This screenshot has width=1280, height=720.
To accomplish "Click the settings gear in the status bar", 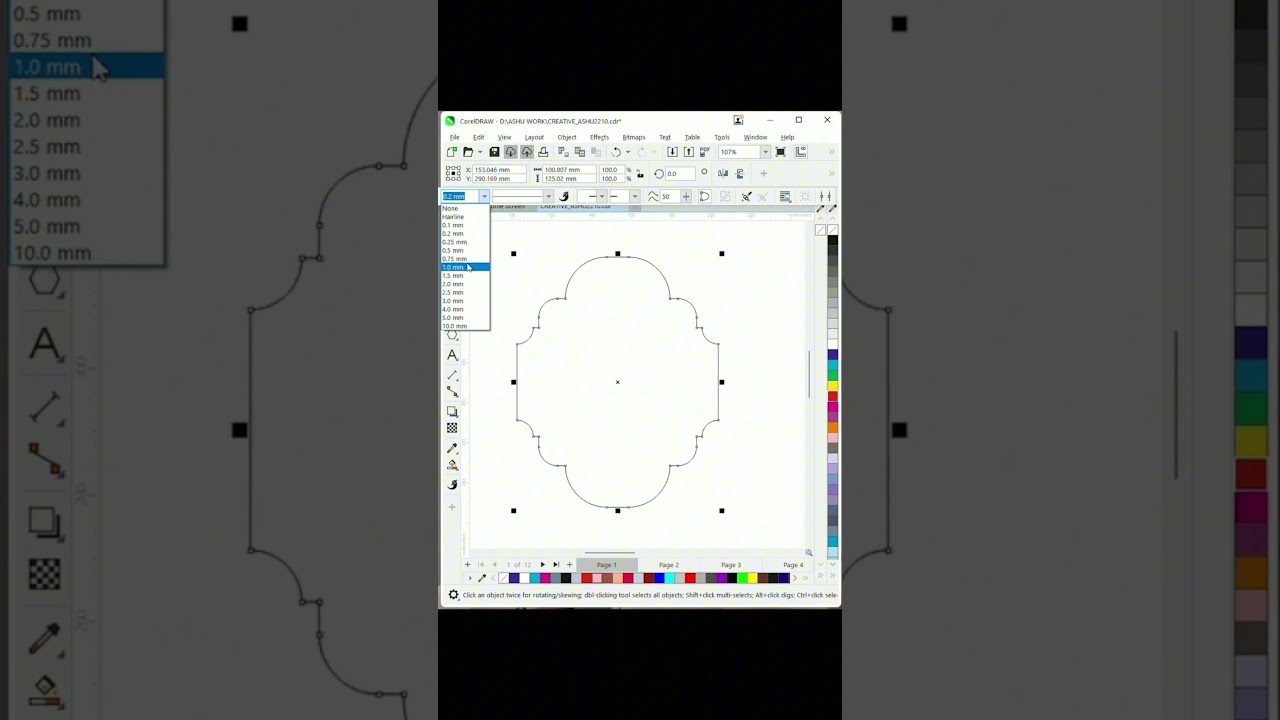I will tap(453, 595).
